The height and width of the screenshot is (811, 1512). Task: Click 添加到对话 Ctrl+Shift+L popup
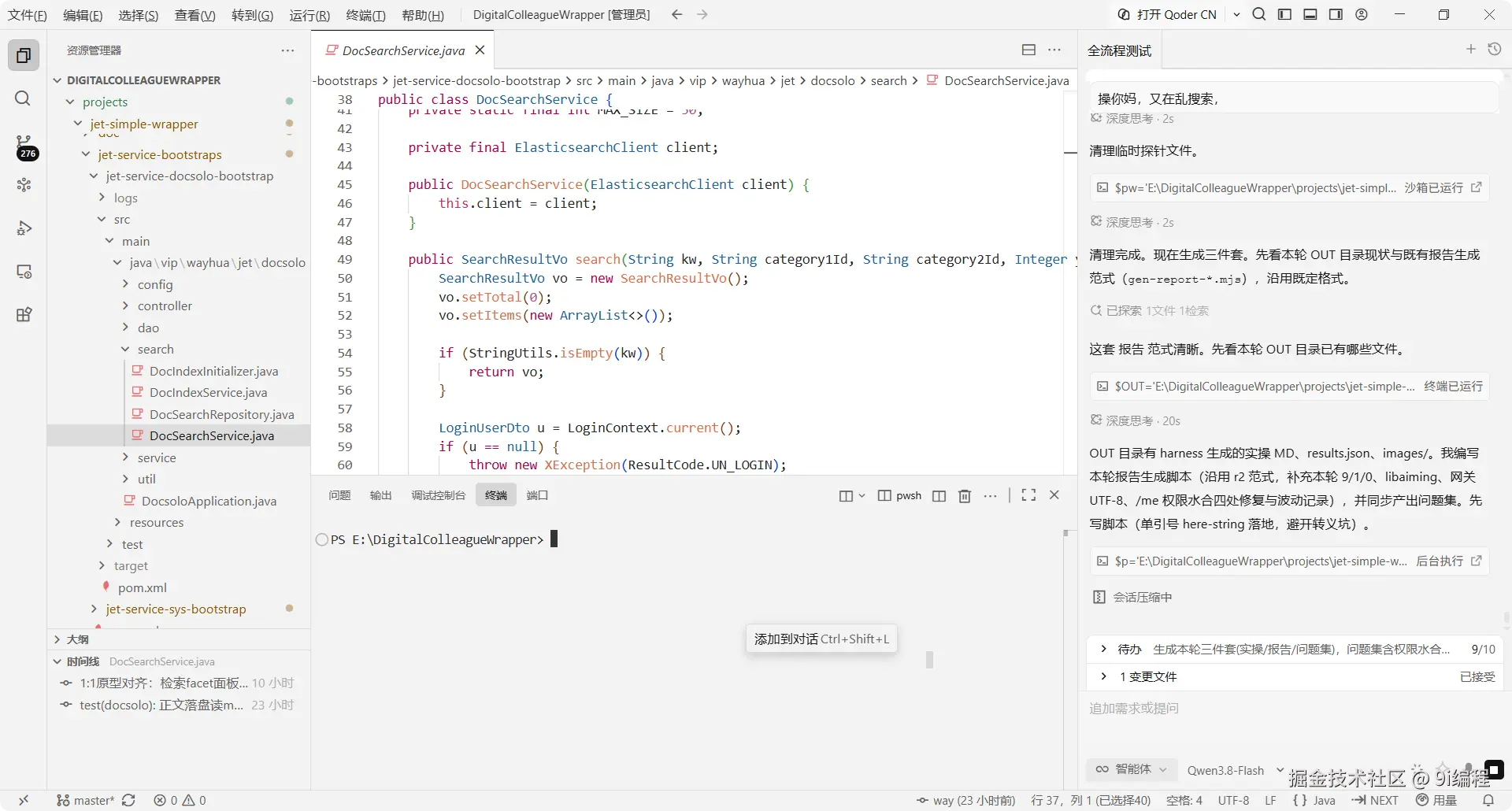(821, 639)
